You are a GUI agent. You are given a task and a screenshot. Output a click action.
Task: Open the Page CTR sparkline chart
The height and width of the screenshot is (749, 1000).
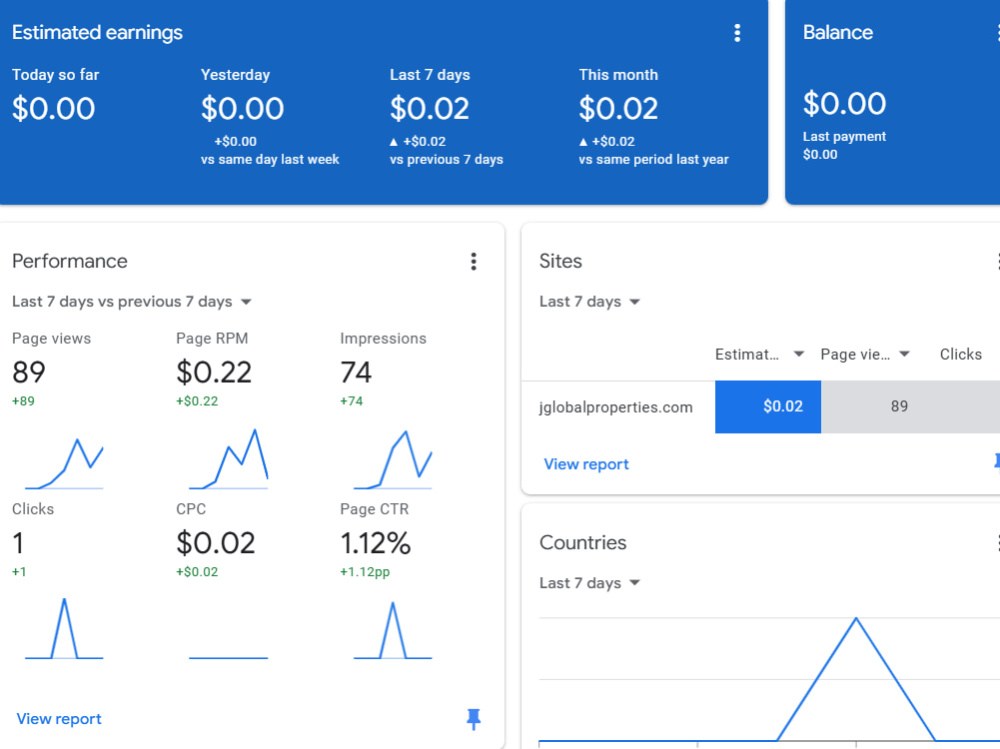(393, 630)
